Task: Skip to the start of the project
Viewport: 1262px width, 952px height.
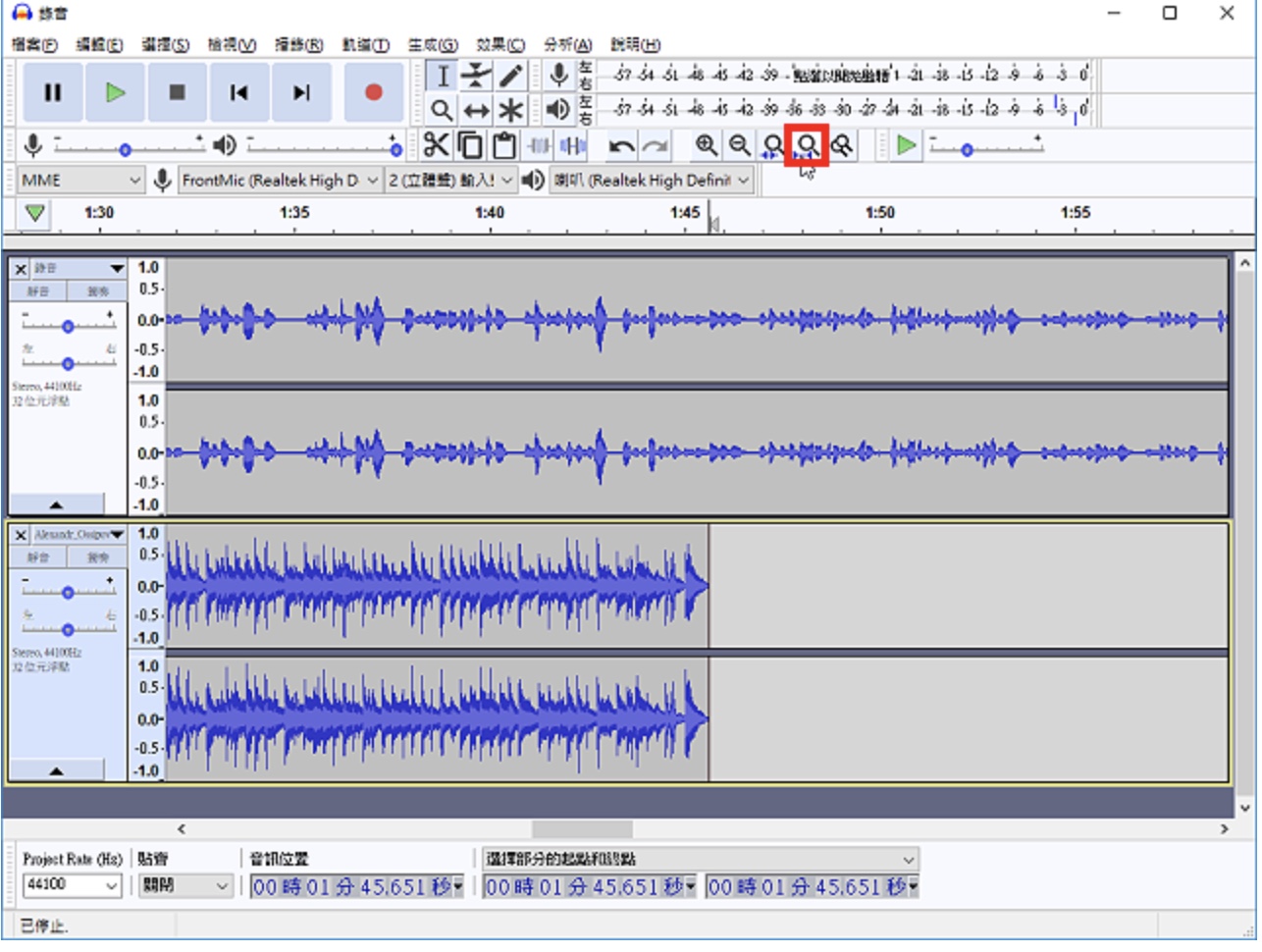Action: [x=238, y=92]
